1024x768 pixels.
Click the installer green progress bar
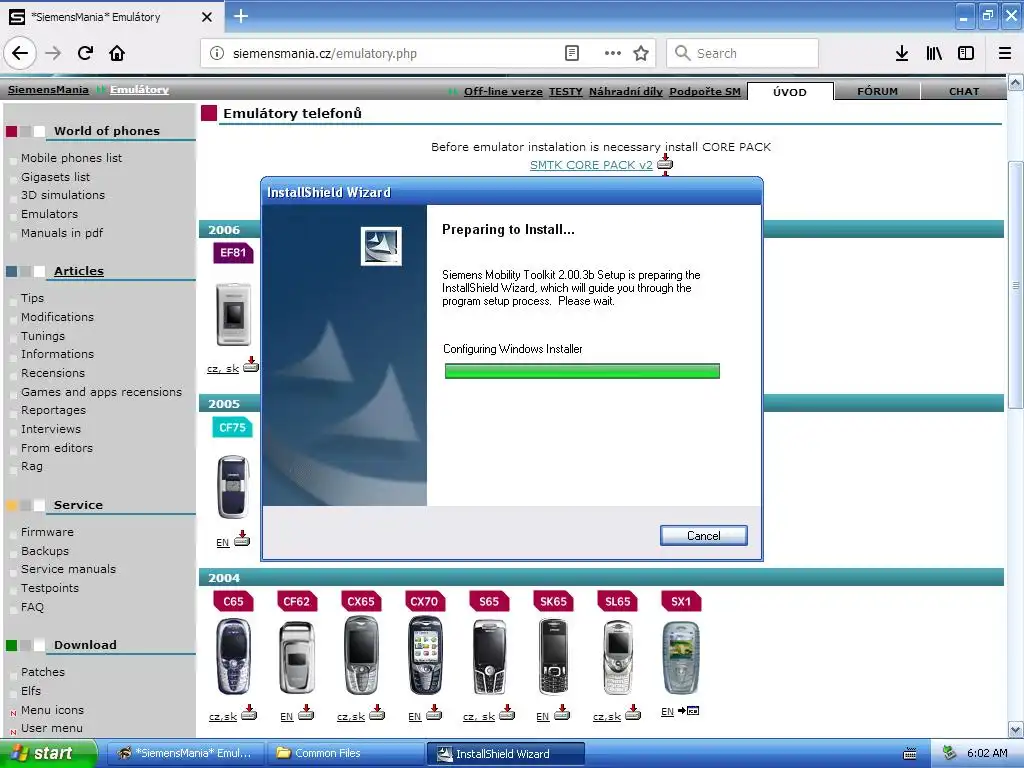[x=582, y=371]
